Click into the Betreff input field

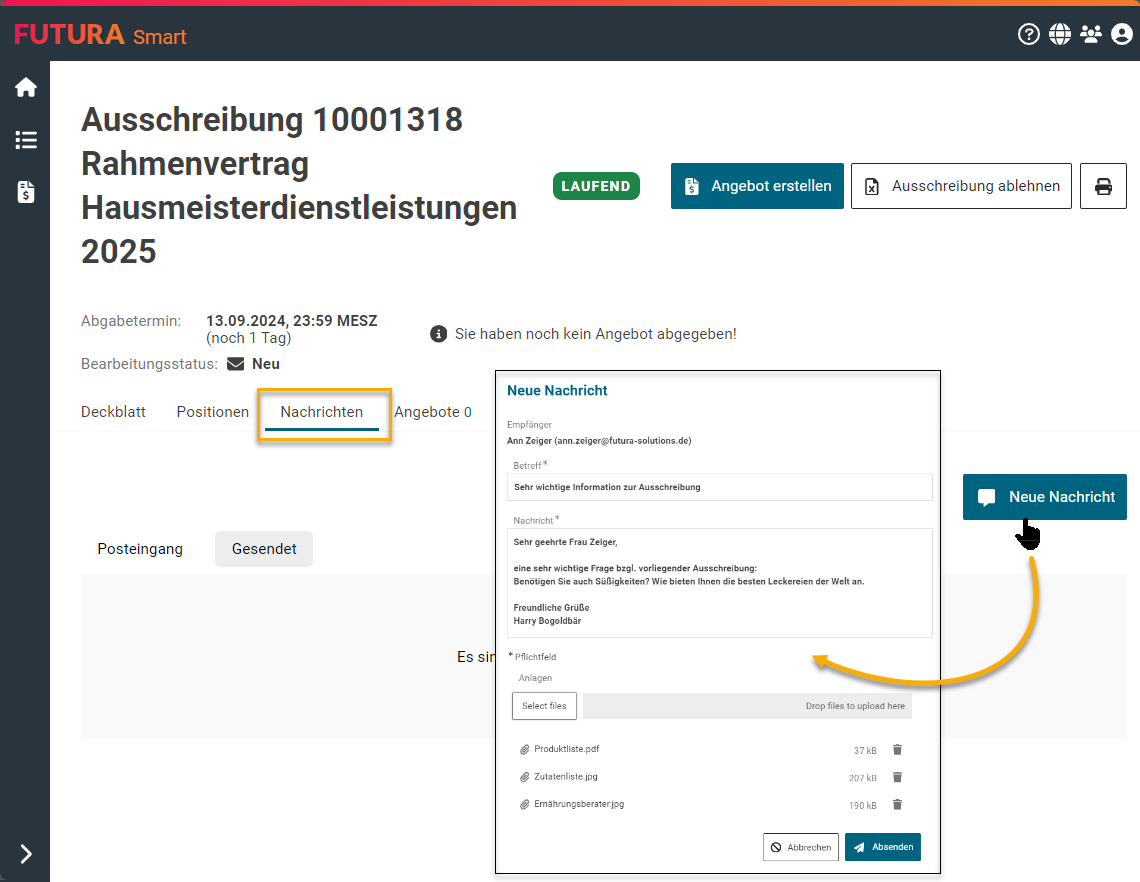pyautogui.click(x=720, y=487)
